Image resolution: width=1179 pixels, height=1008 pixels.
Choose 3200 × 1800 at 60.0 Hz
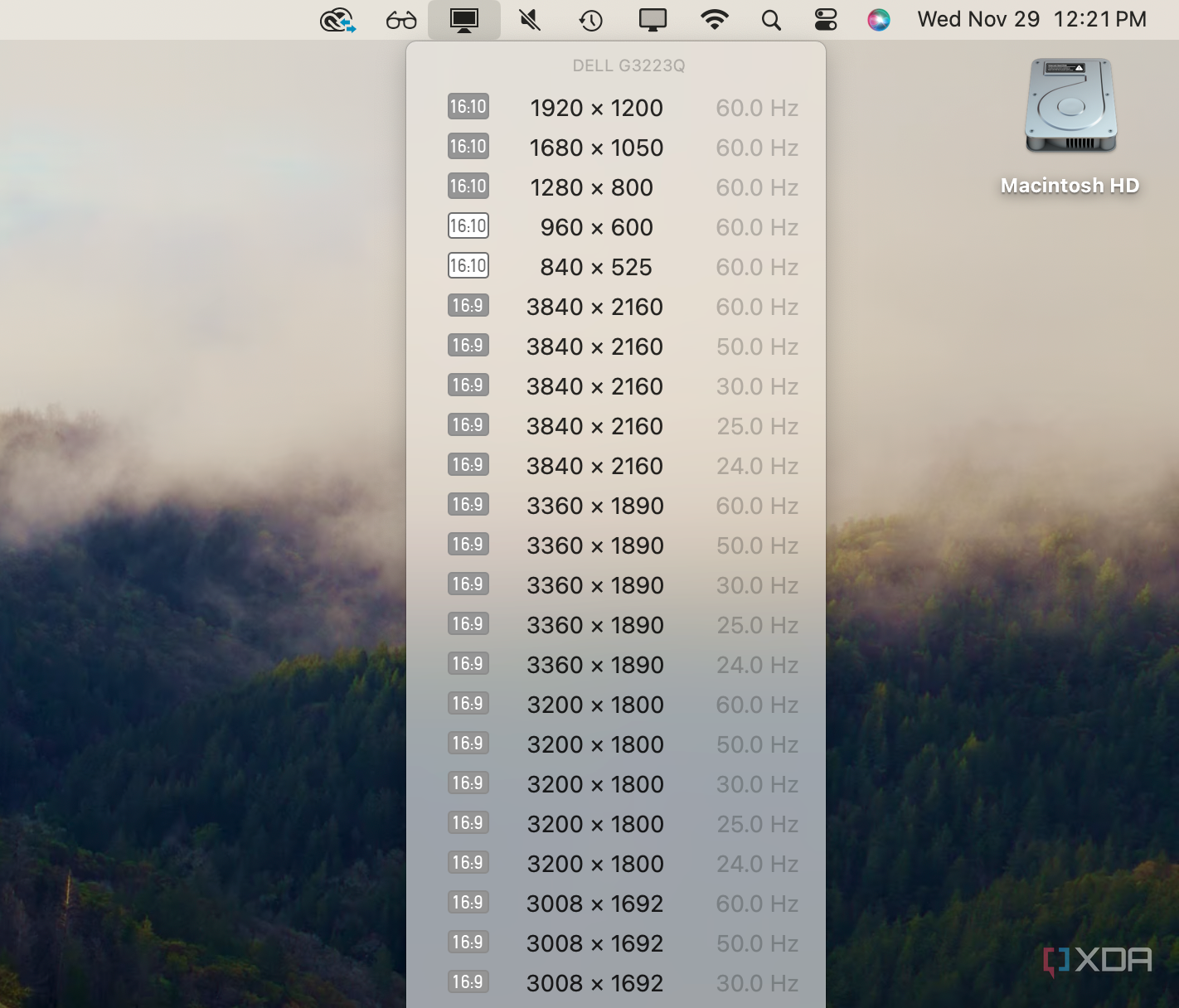(x=616, y=705)
